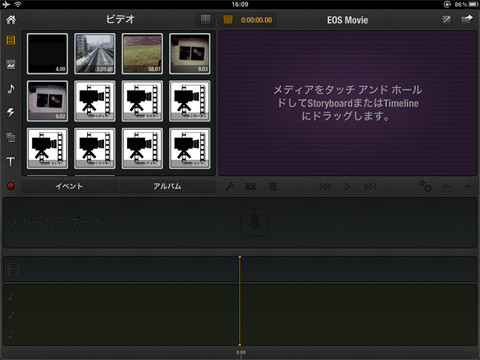Switch to the アルバム tab

167,186
